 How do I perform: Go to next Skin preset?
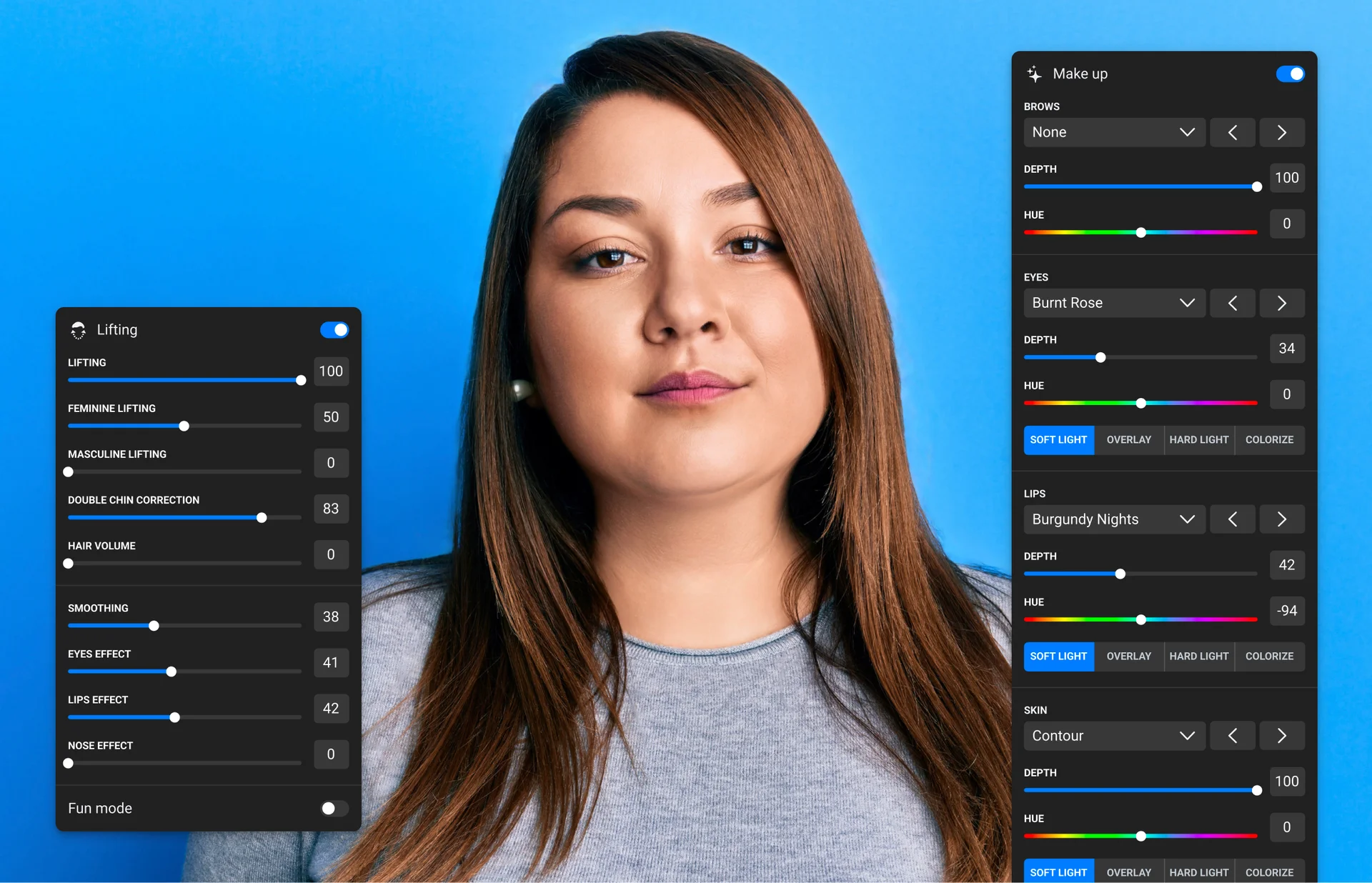point(1282,736)
